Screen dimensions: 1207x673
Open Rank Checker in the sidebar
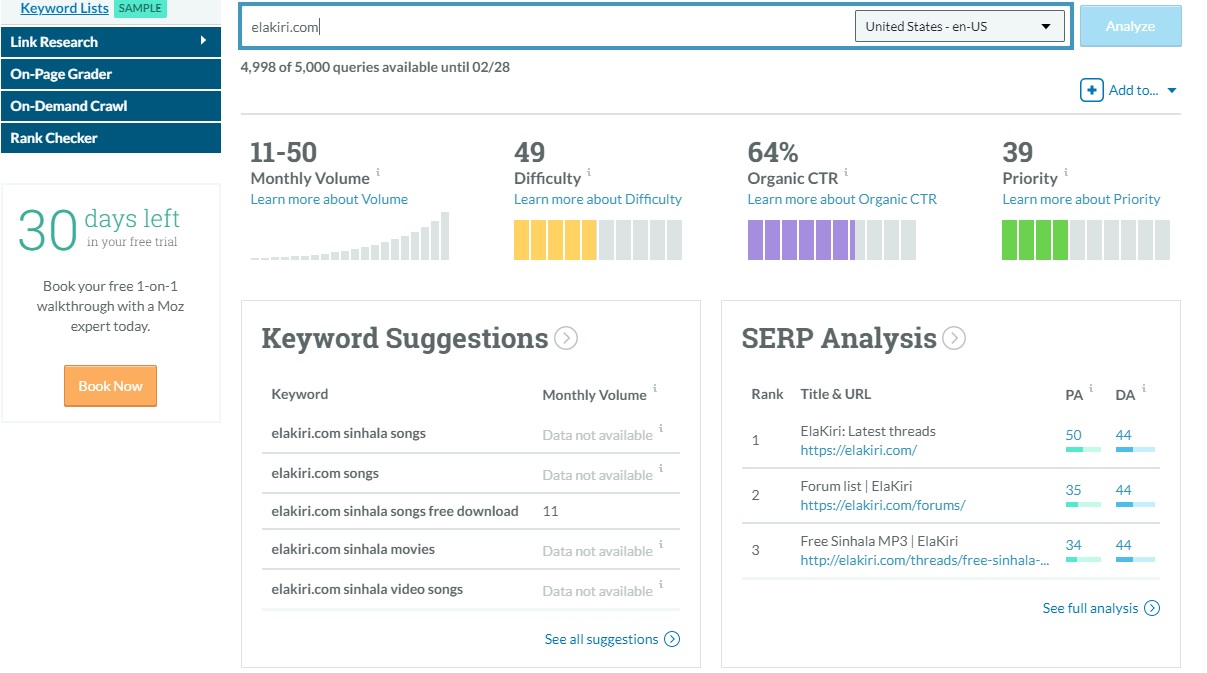[110, 138]
